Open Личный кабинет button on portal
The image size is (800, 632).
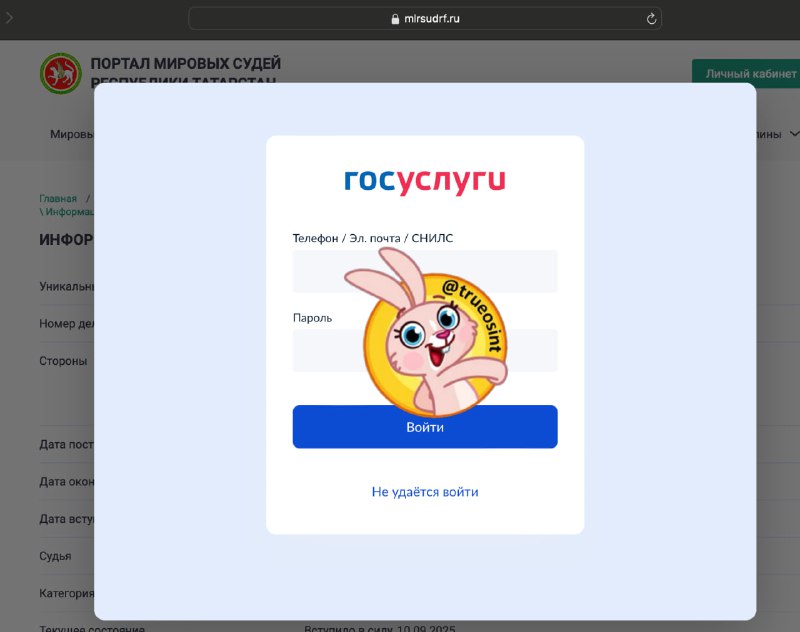tap(746, 73)
